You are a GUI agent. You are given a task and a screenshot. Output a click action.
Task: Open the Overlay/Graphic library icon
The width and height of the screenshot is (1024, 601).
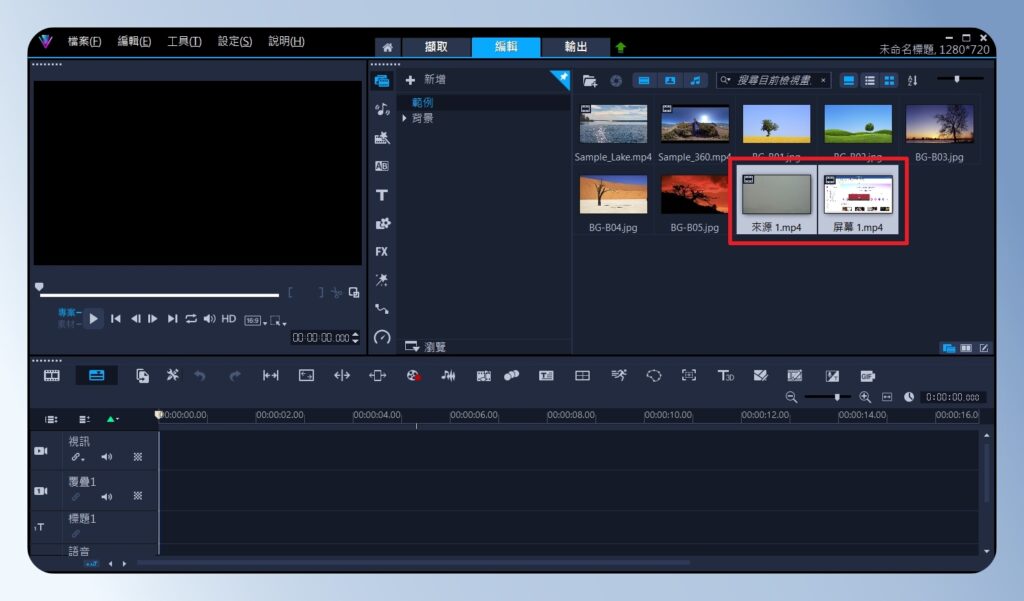click(x=383, y=223)
